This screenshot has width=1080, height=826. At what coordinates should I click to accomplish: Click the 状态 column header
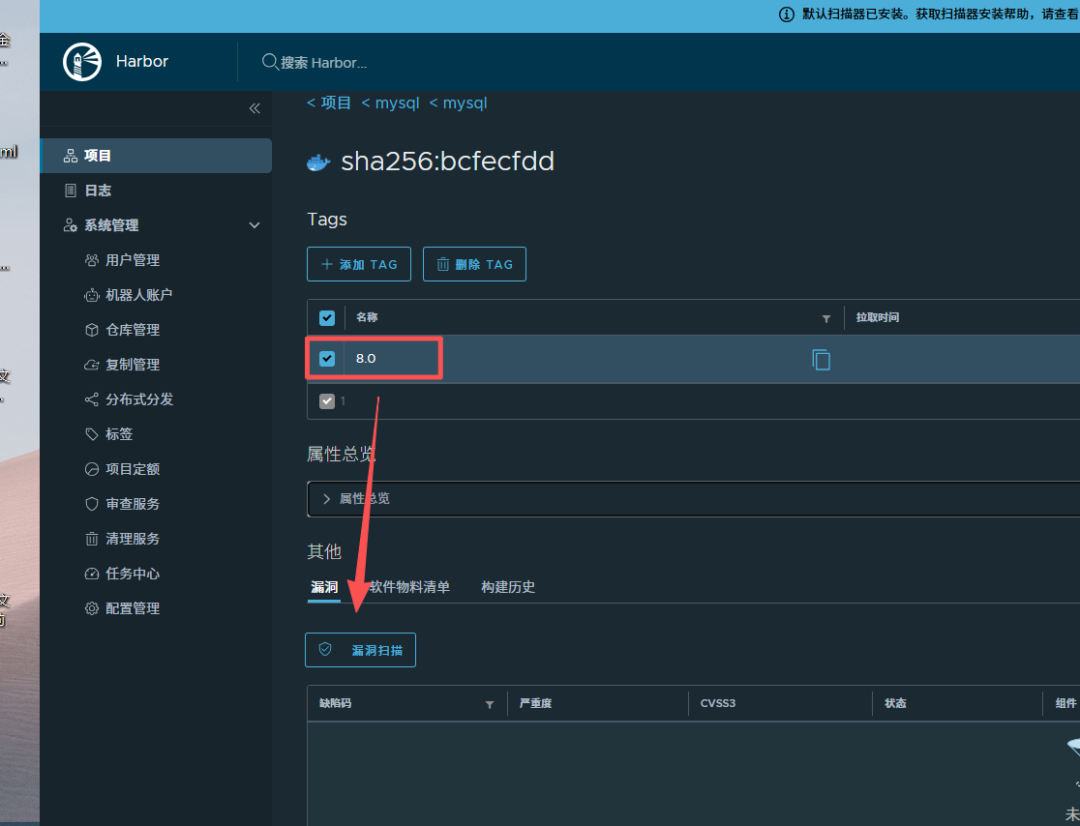tap(895, 703)
